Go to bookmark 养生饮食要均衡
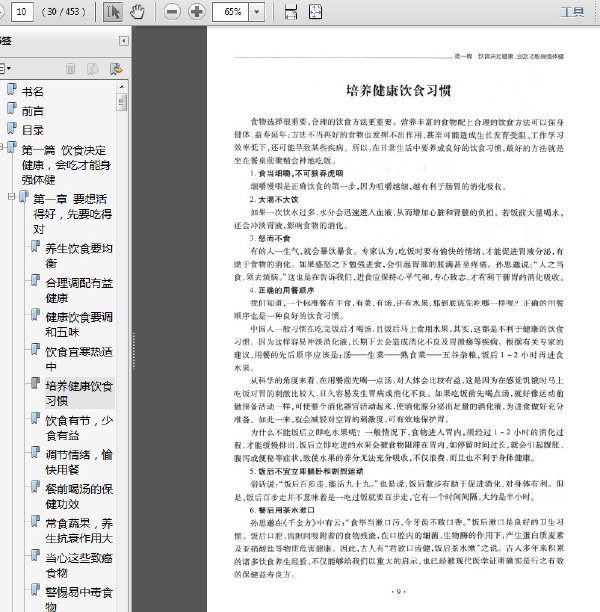 pyautogui.click(x=79, y=256)
